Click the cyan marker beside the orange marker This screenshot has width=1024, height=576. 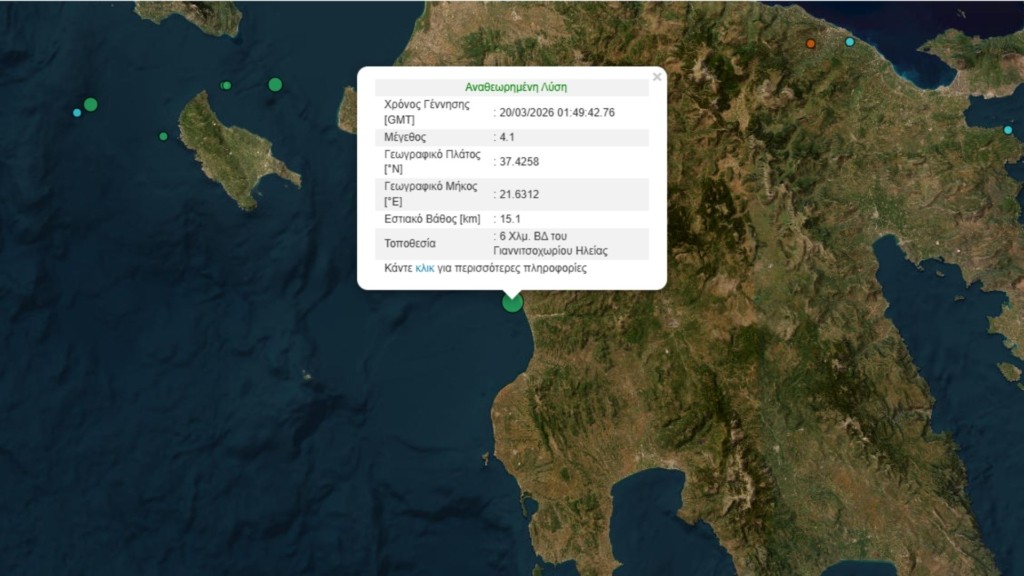pos(850,42)
